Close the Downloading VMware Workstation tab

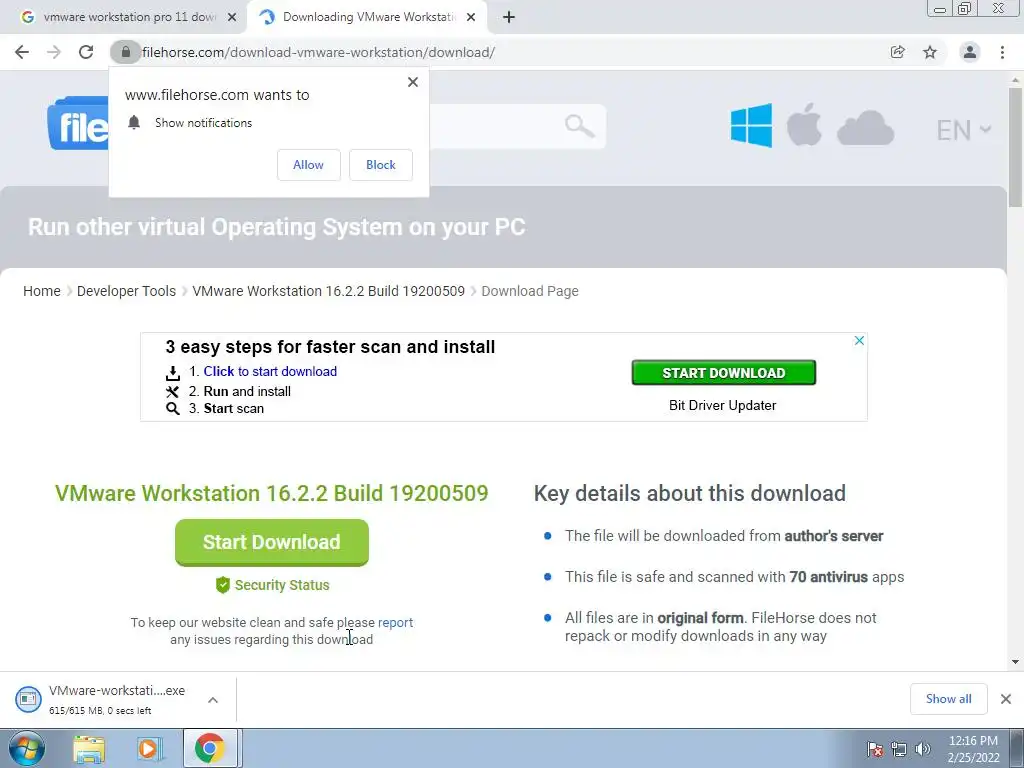471,17
